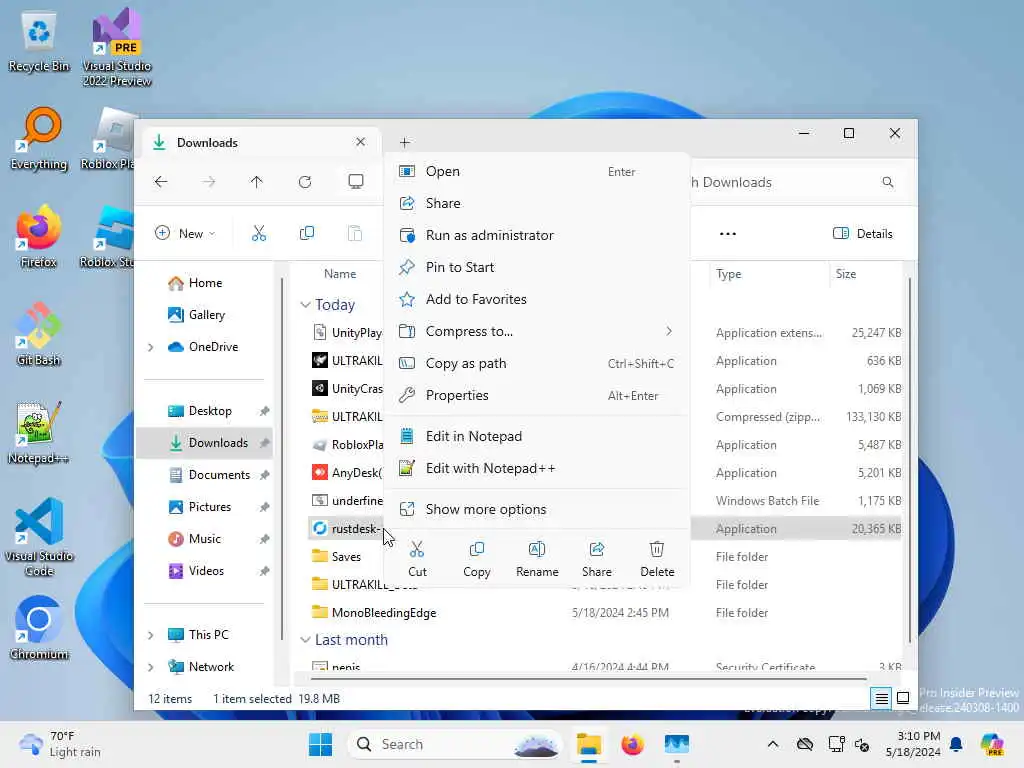The image size is (1024, 768).
Task: Go up one folder level
Action: click(257, 182)
